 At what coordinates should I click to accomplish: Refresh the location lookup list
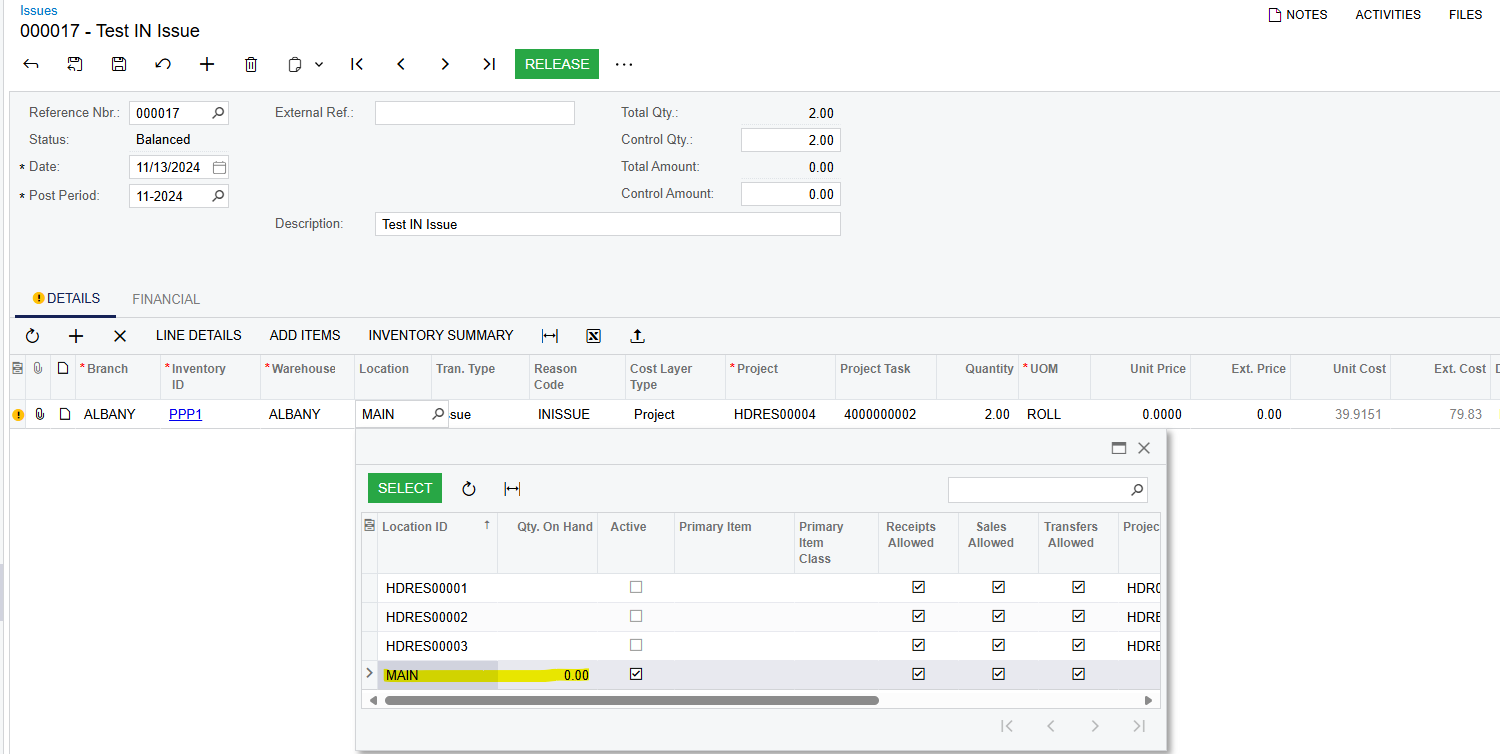(x=468, y=489)
